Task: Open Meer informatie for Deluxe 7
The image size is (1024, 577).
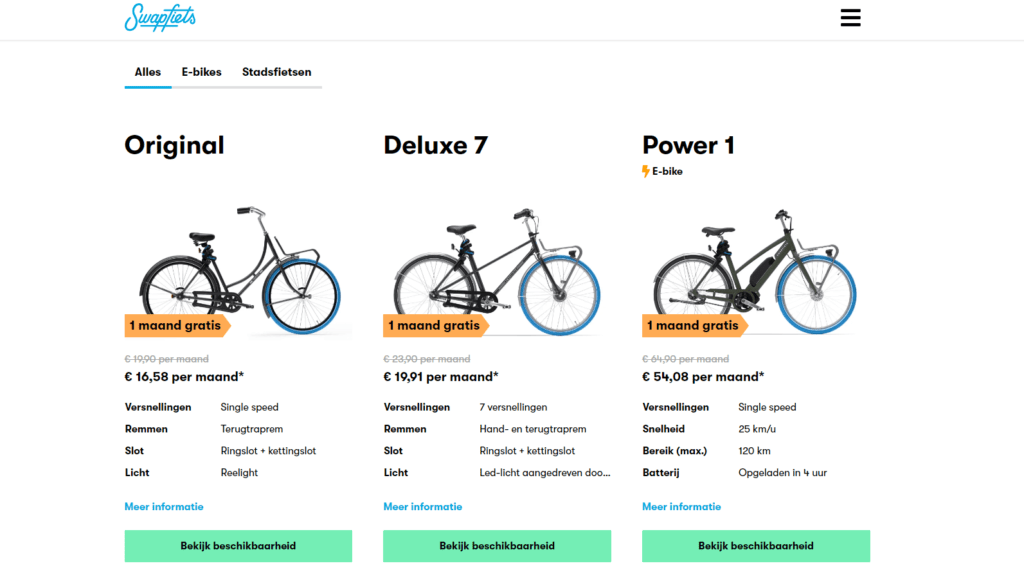Action: point(423,507)
